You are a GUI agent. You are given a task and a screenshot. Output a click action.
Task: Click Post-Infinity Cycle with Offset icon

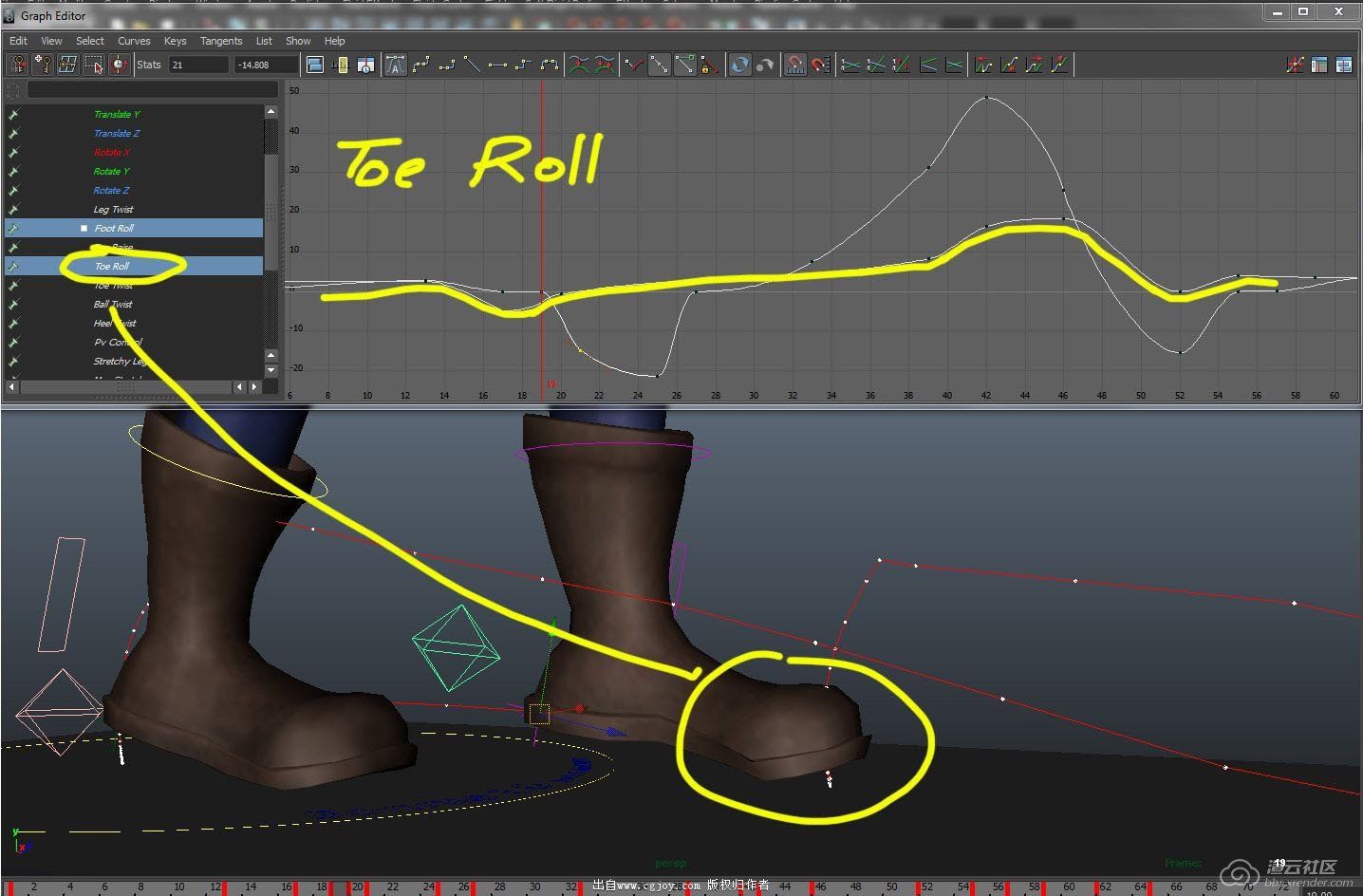(1060, 65)
